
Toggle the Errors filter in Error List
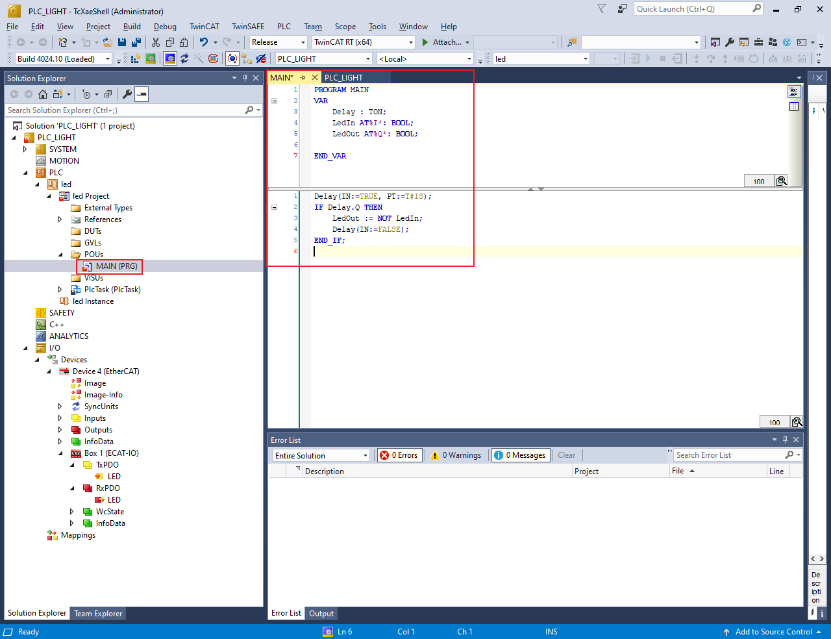pyautogui.click(x=399, y=455)
